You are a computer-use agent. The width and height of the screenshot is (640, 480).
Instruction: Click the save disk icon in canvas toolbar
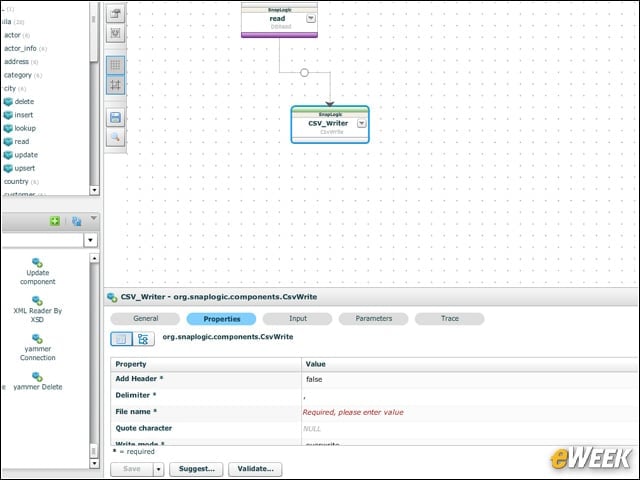click(116, 118)
